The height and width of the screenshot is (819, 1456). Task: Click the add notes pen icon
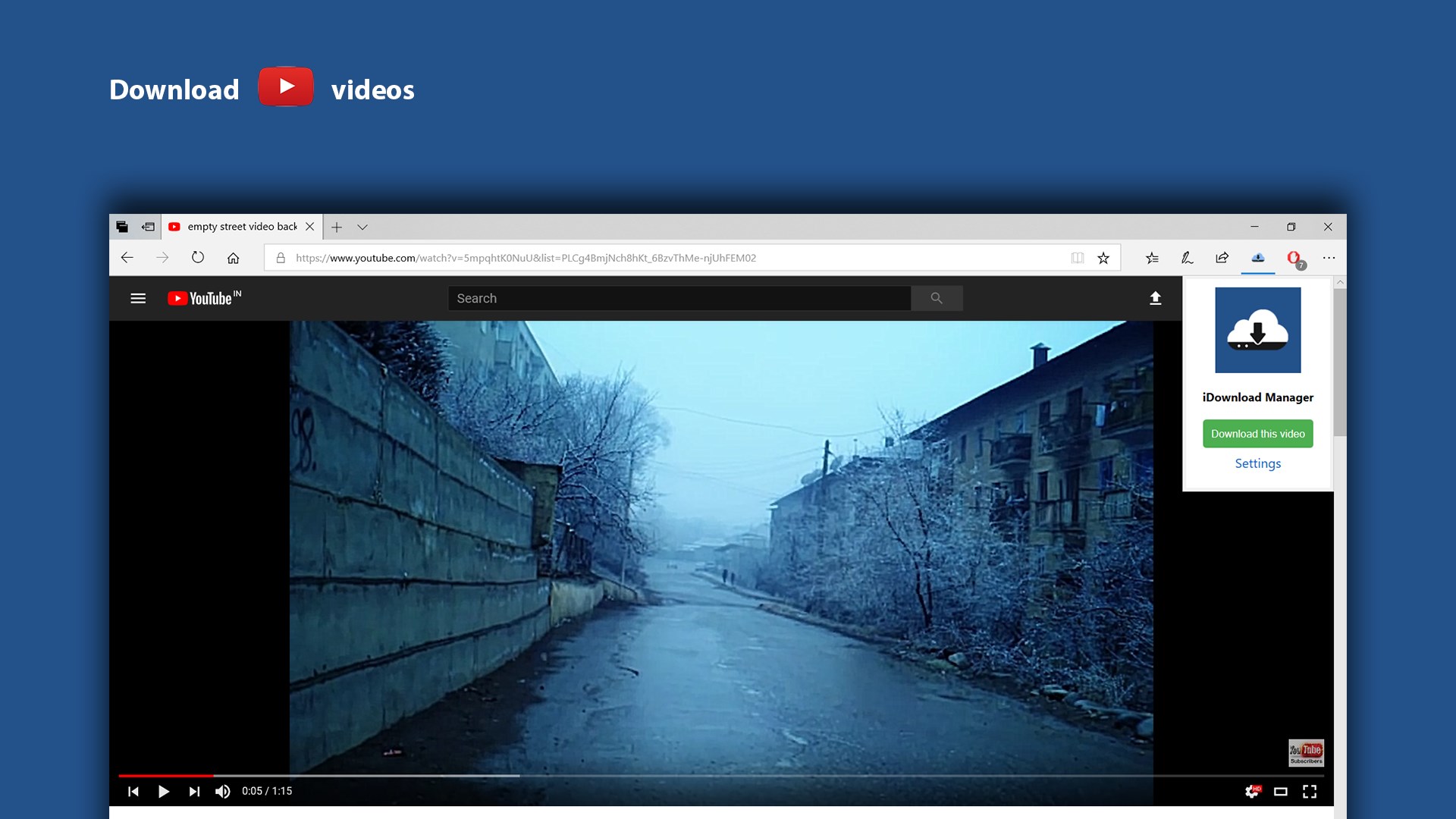[x=1187, y=259]
